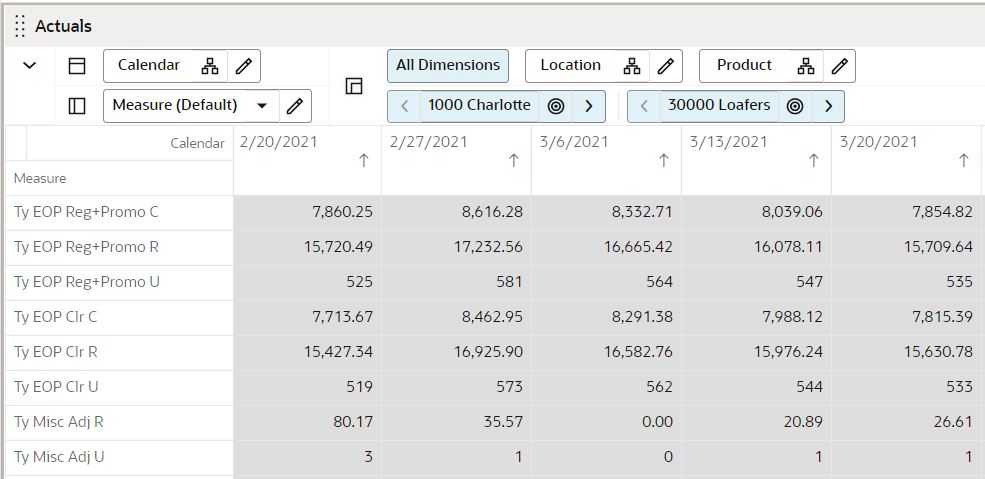The image size is (985, 479).
Task: Click the page axis layout icon
Action: pos(354,86)
